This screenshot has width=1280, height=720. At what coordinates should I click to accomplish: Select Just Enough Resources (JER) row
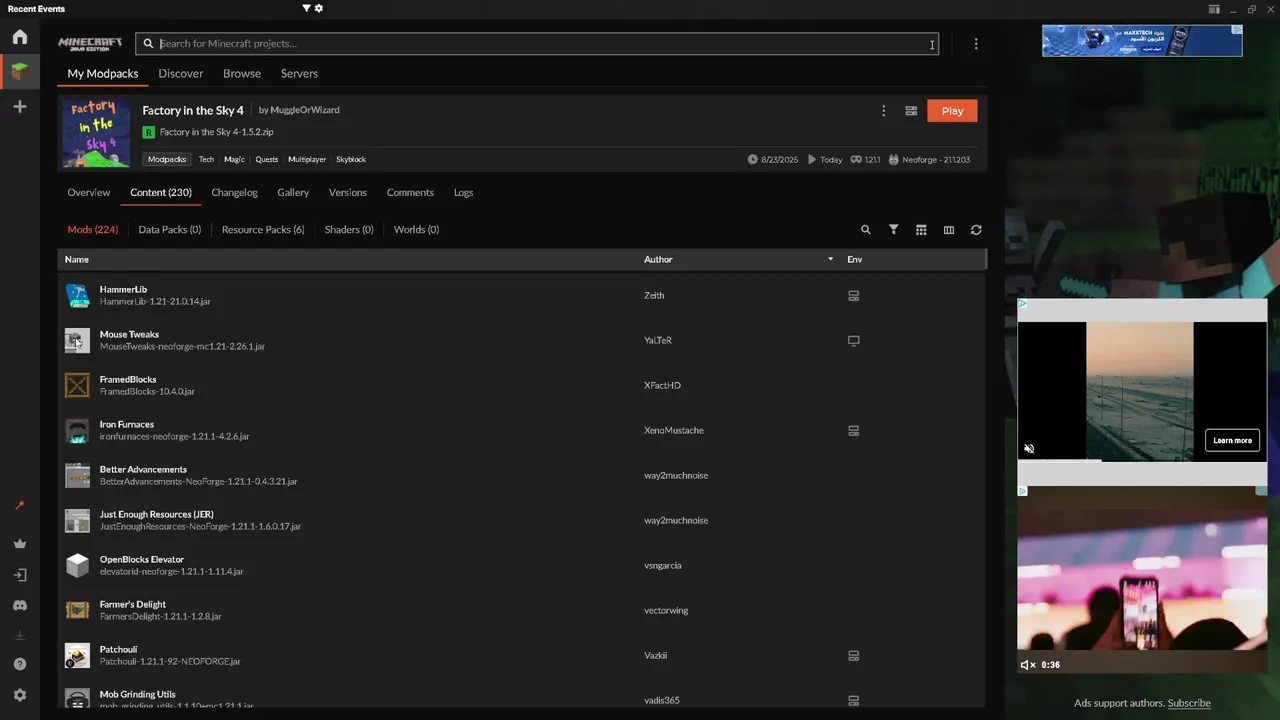(521, 520)
